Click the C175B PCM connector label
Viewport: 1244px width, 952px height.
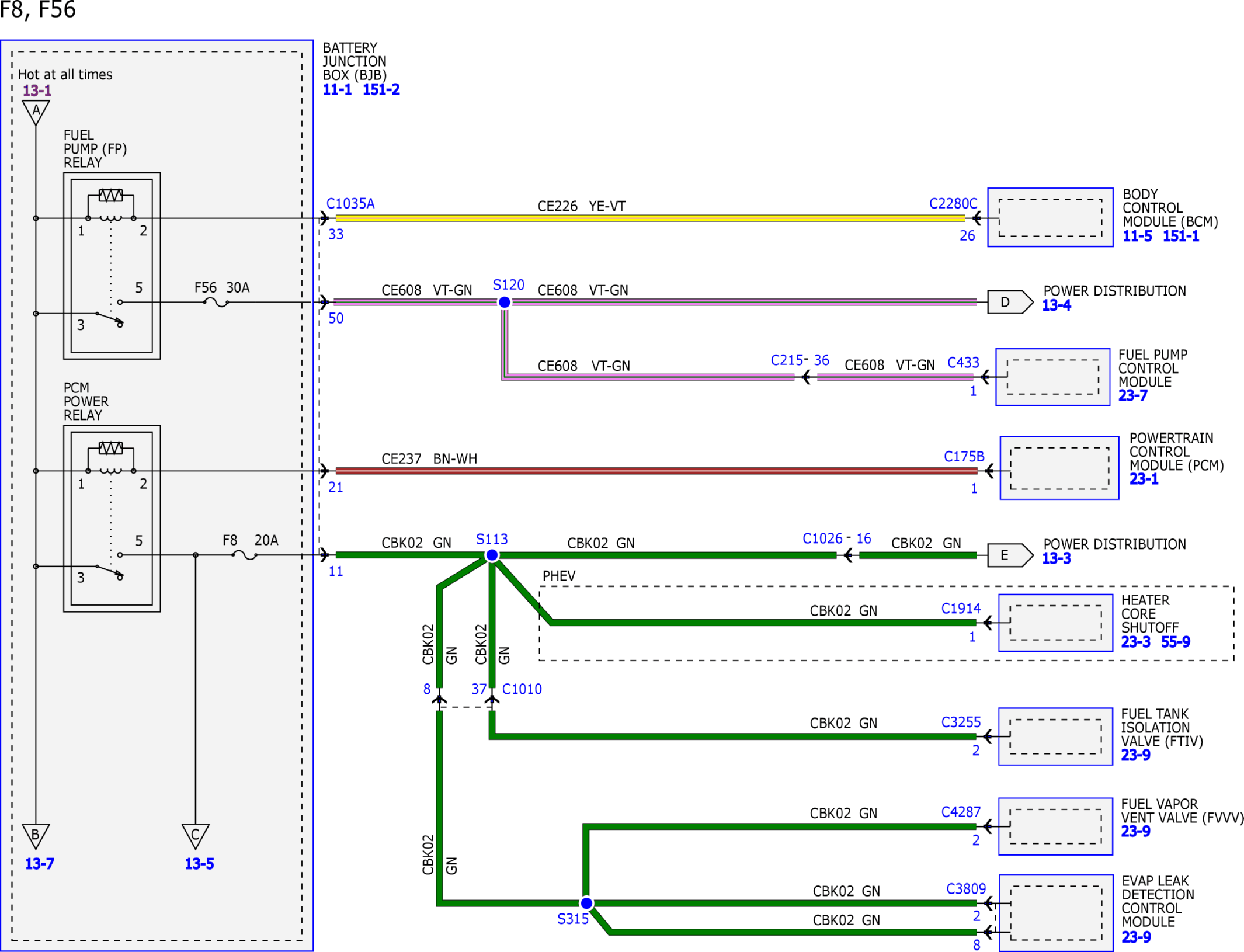click(x=964, y=456)
